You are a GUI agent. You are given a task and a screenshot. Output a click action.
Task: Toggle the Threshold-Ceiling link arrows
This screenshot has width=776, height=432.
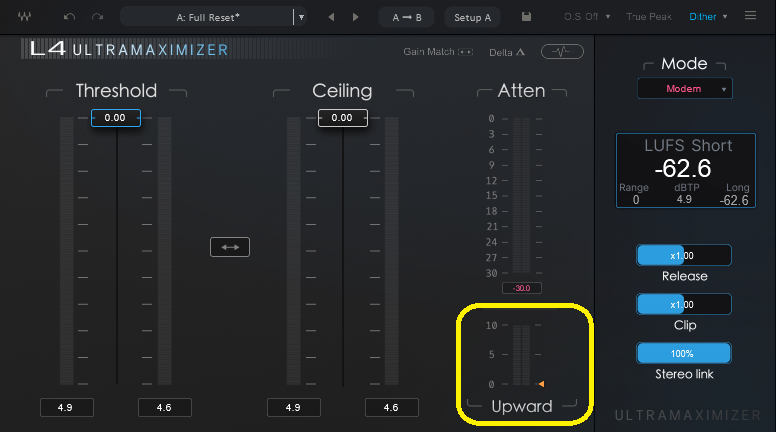229,247
